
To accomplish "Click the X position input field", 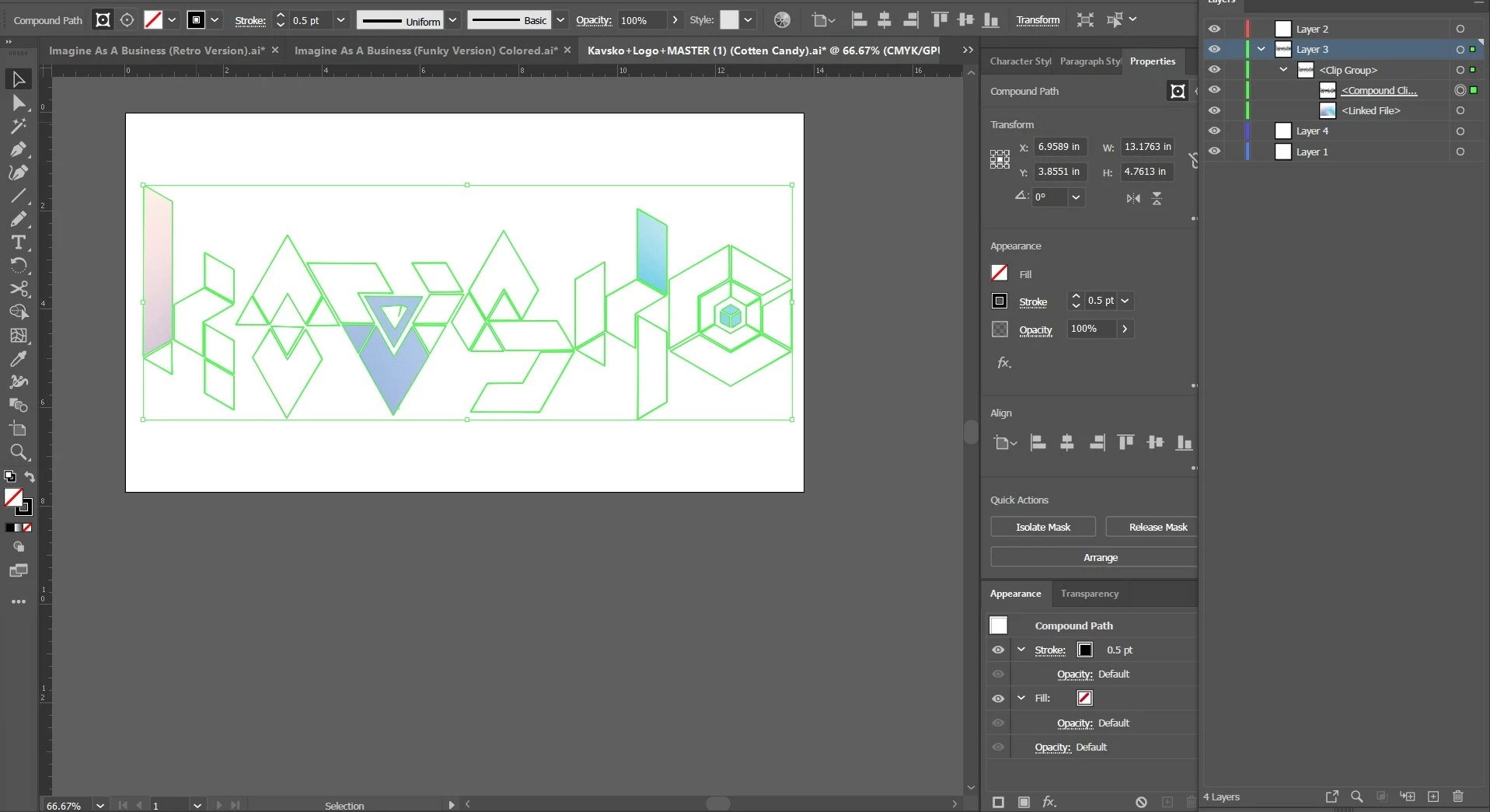I will click(x=1060, y=147).
